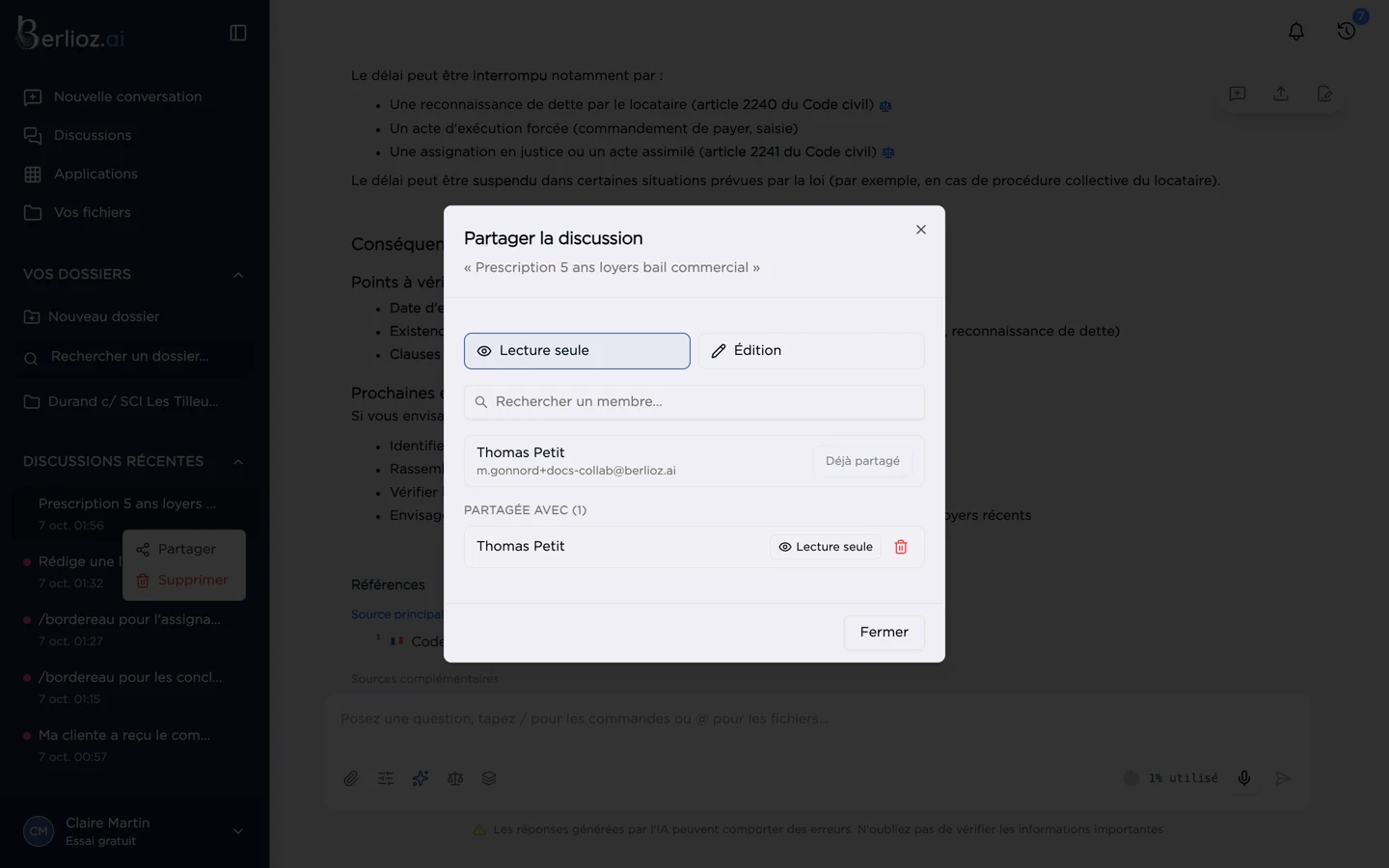Collapse the DISCUSSIONS RÉCENTES section
Viewport: 1389px width, 868px height.
(238, 462)
